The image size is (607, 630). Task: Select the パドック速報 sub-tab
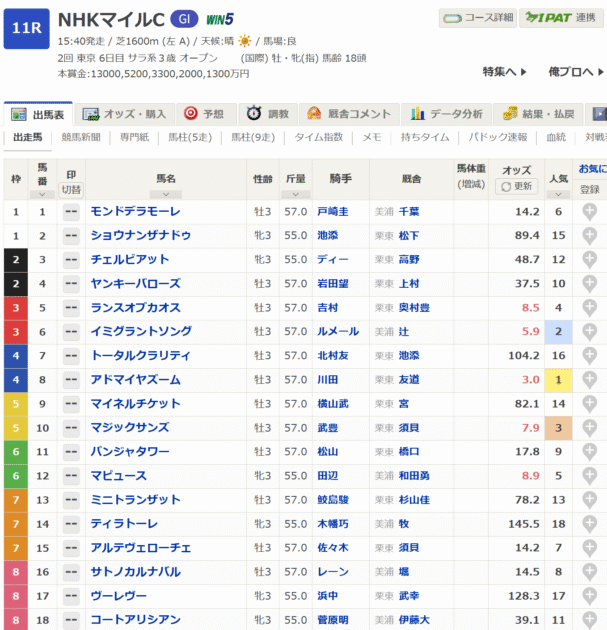pyautogui.click(x=498, y=137)
